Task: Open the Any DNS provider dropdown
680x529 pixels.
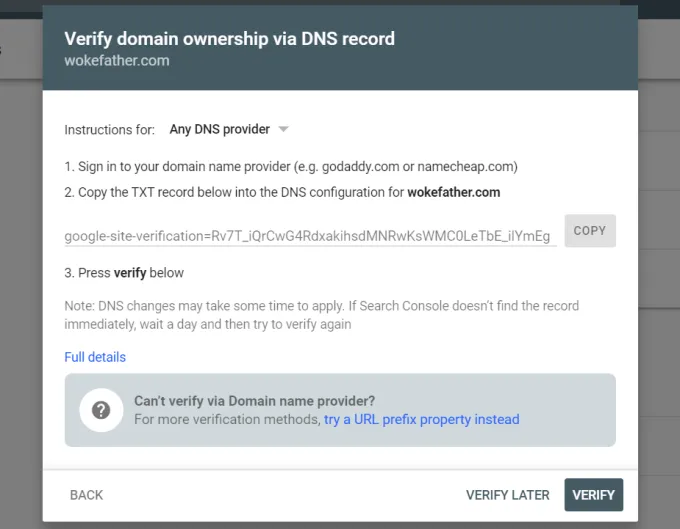Action: click(x=220, y=129)
